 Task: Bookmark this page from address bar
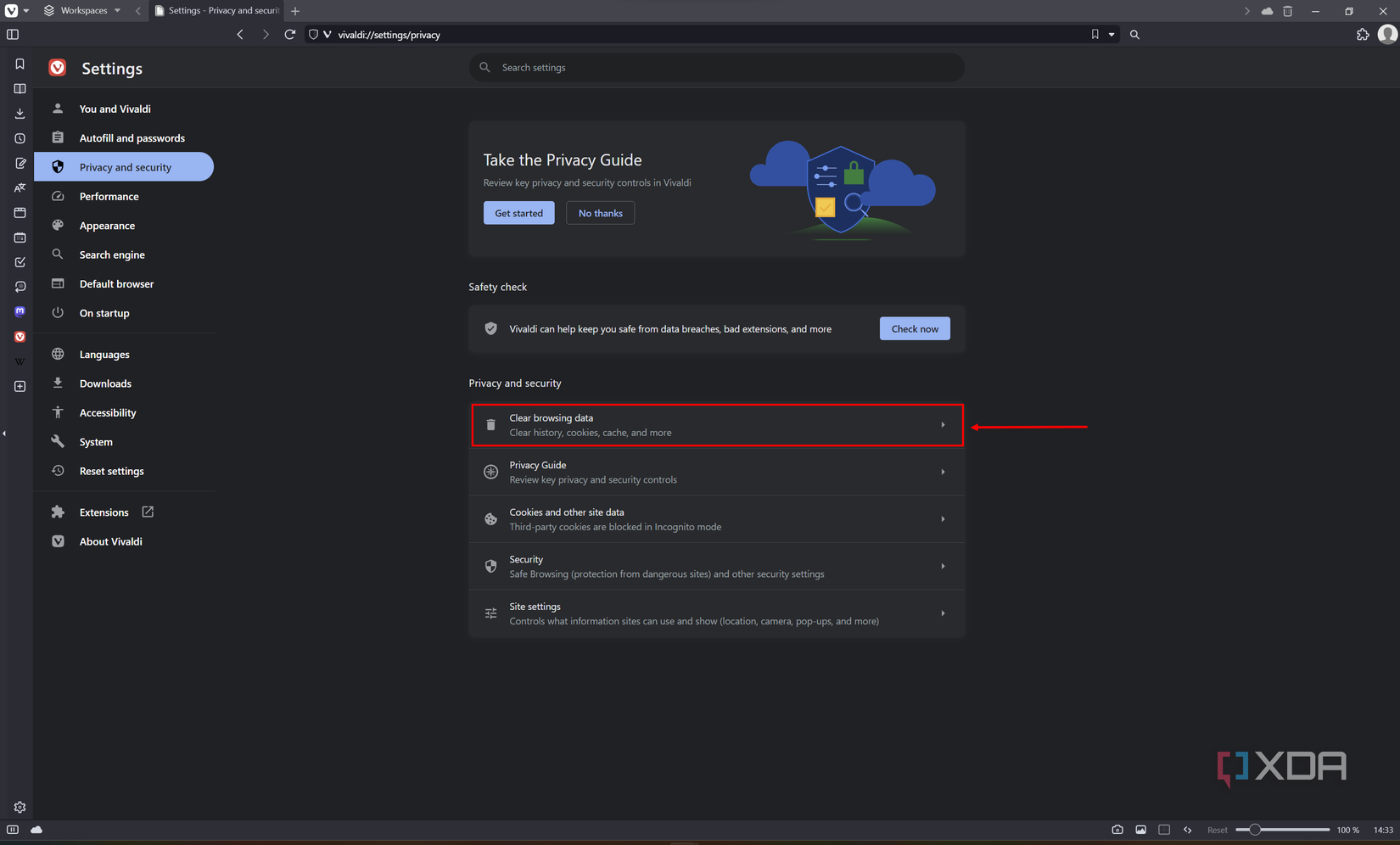pyautogui.click(x=1095, y=35)
